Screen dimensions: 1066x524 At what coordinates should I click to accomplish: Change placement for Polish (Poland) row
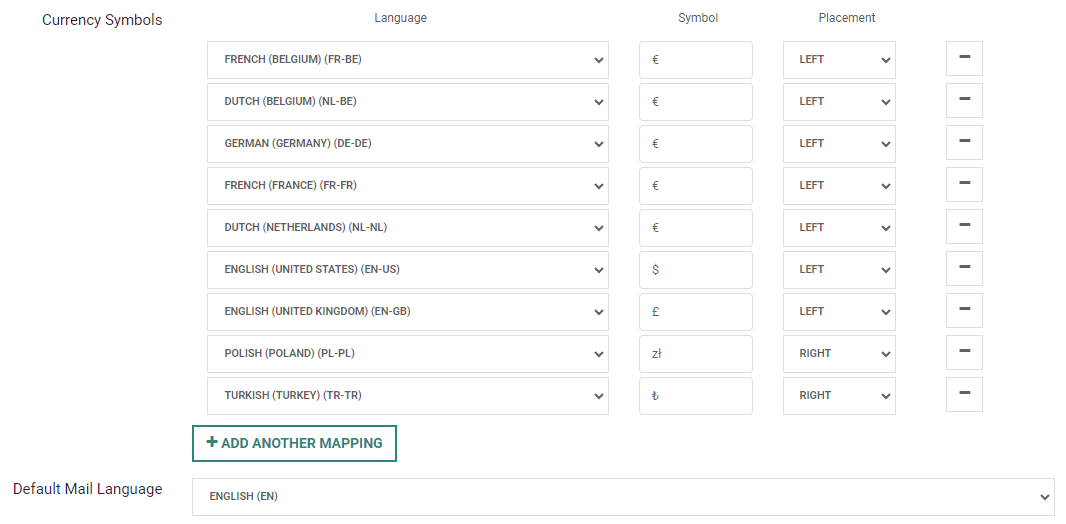coord(839,354)
